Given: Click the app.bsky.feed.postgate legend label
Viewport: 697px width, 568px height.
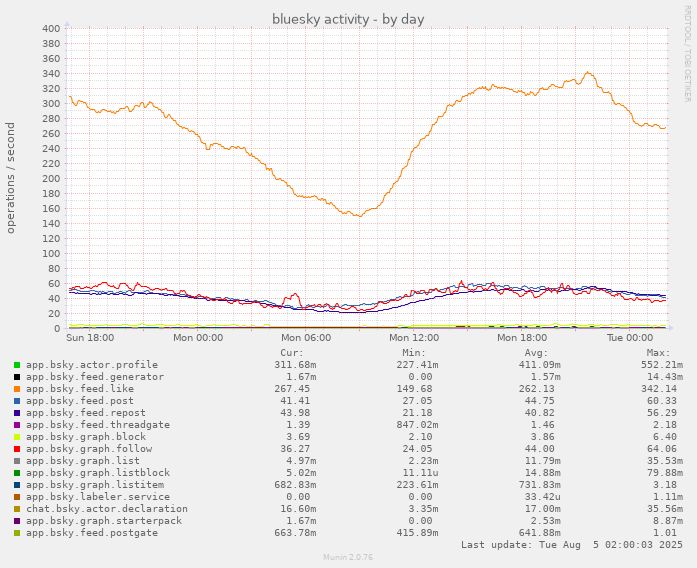Looking at the screenshot, I should [92, 533].
